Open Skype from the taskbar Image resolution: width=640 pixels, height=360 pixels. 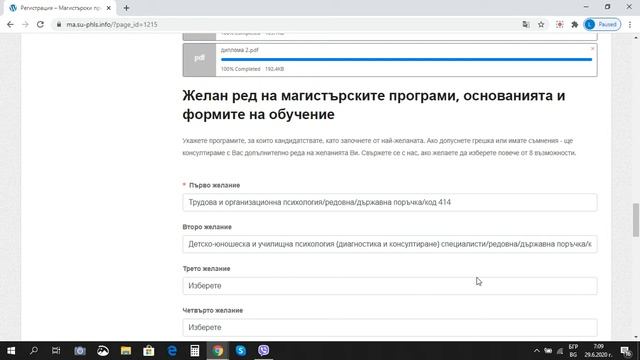pos(241,351)
